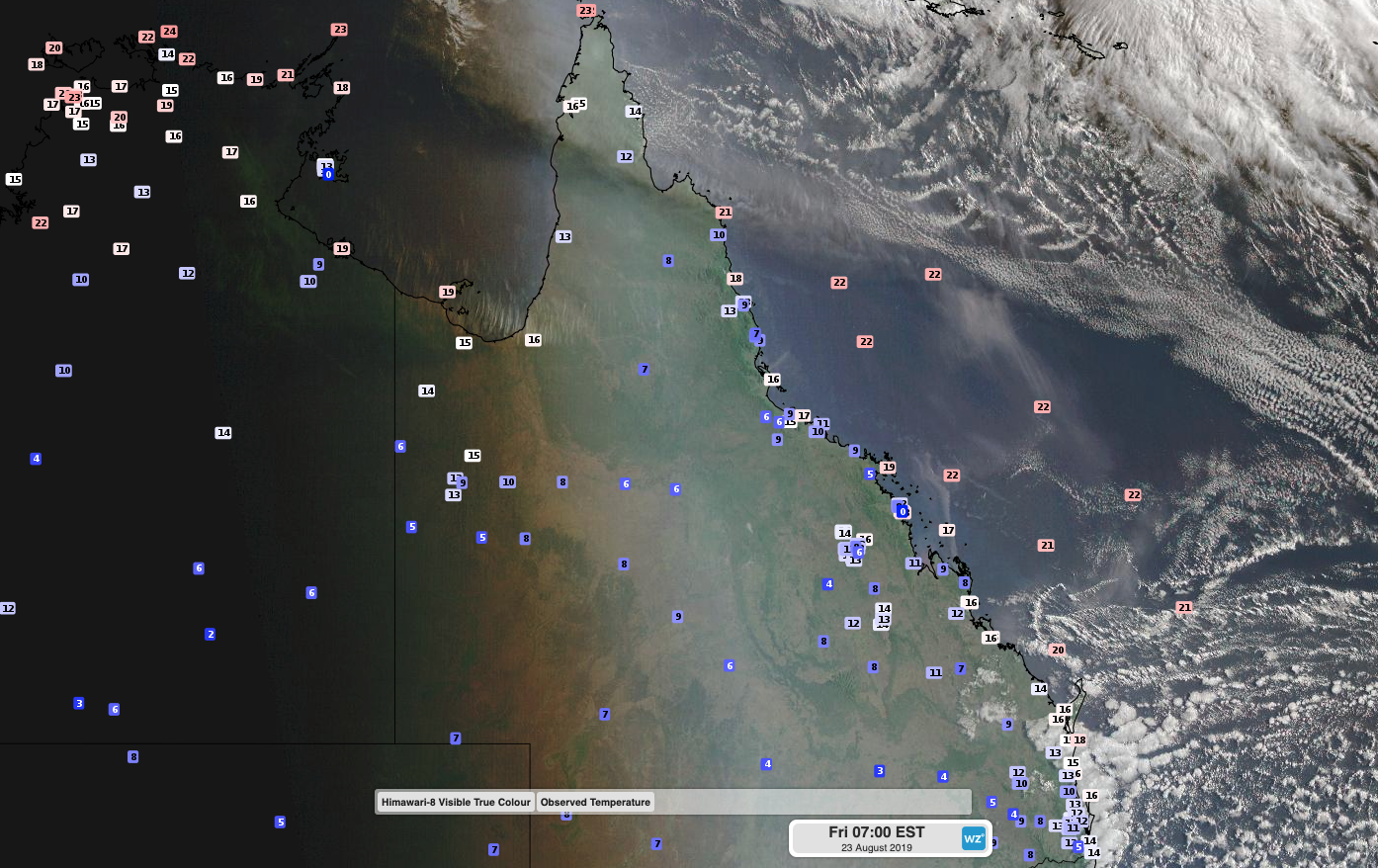Click the 3 marker beside the 6 marker
The image size is (1378, 868).
click(x=79, y=704)
